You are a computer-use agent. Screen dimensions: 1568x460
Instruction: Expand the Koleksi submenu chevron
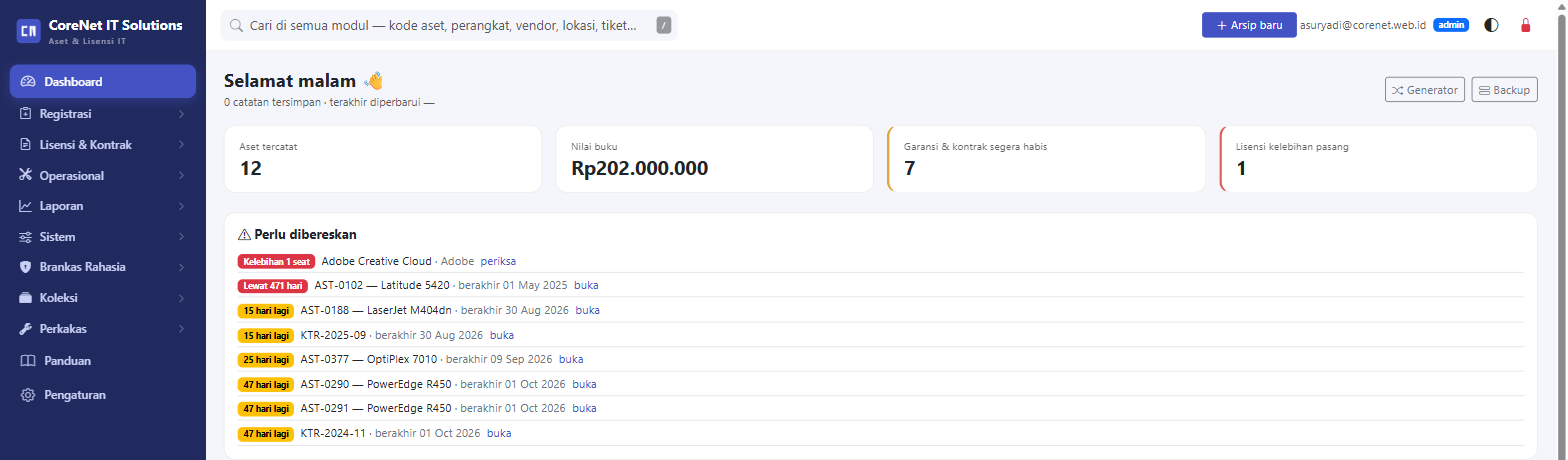coord(181,298)
